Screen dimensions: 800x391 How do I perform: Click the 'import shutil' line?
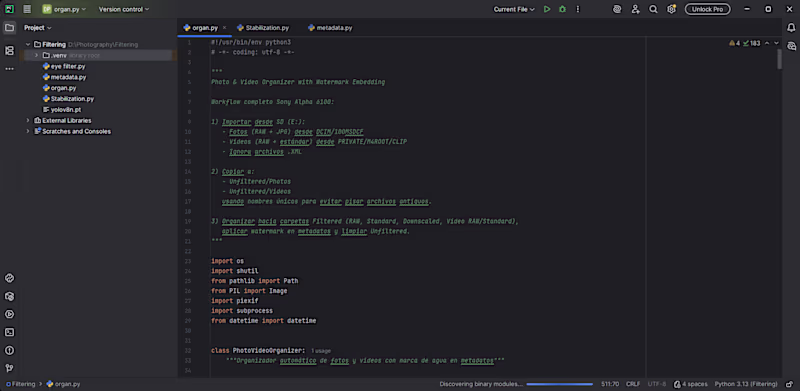coord(235,271)
